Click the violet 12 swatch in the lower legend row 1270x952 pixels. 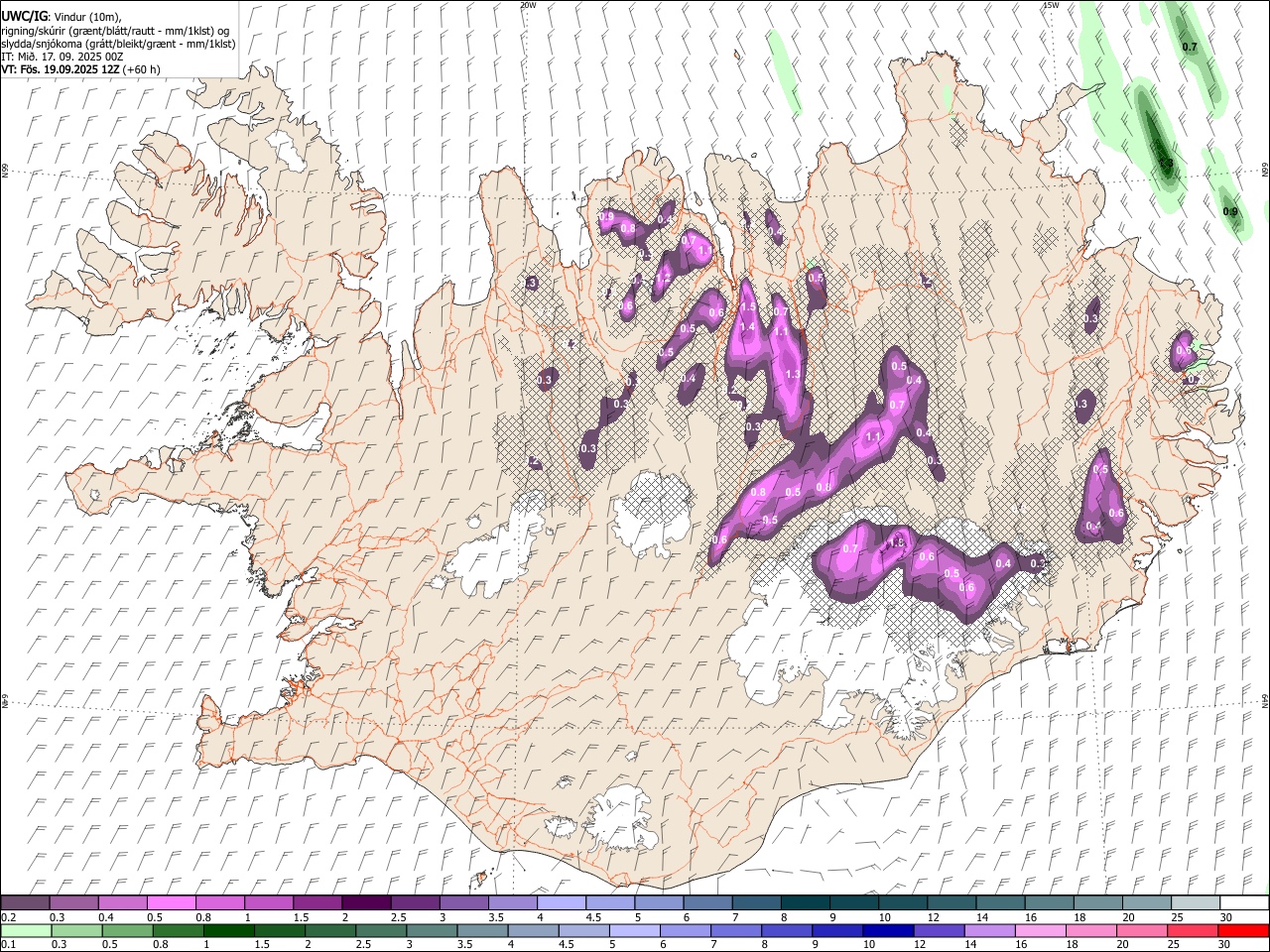tap(938, 931)
